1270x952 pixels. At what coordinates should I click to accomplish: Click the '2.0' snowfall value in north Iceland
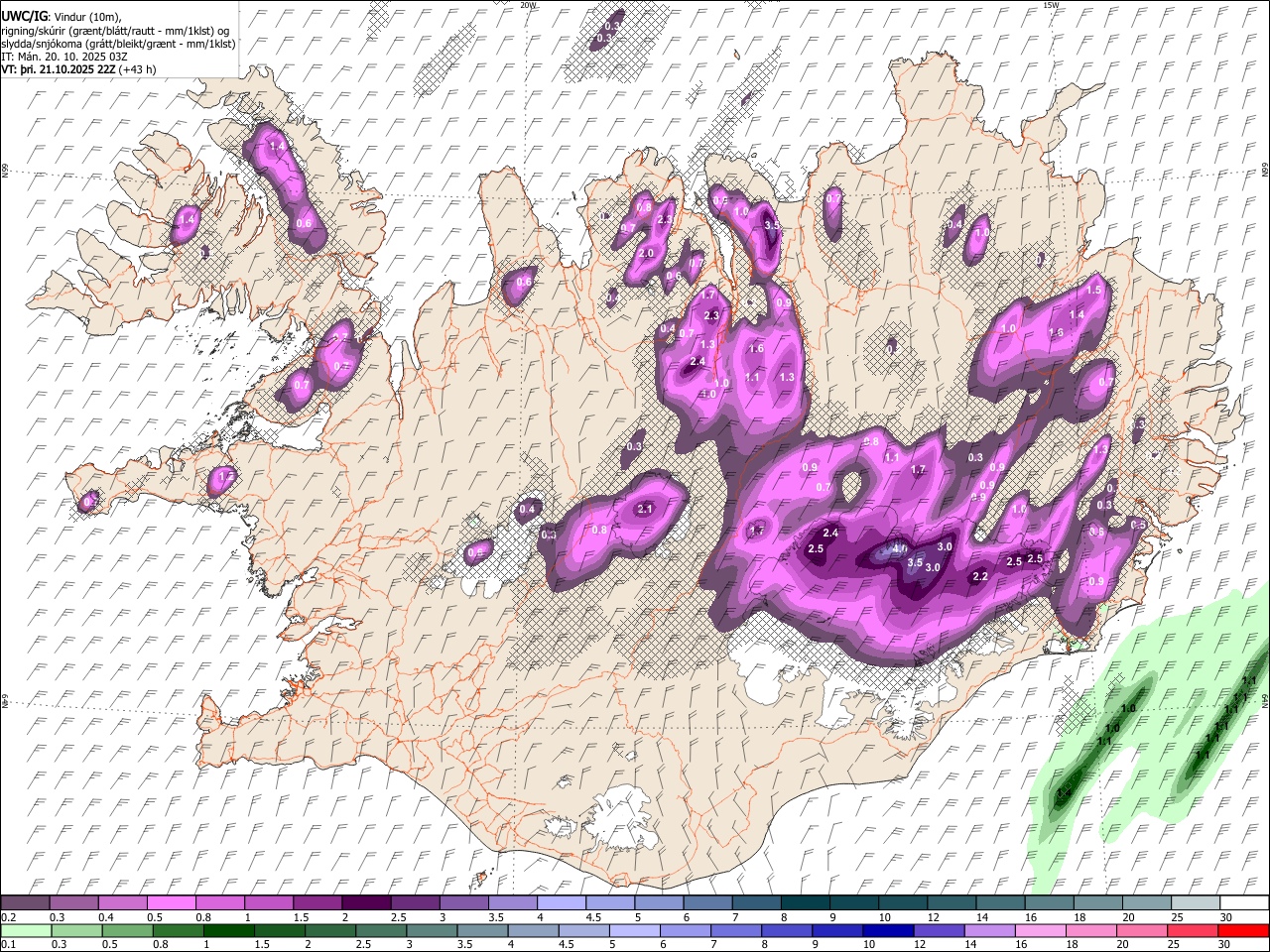click(646, 254)
